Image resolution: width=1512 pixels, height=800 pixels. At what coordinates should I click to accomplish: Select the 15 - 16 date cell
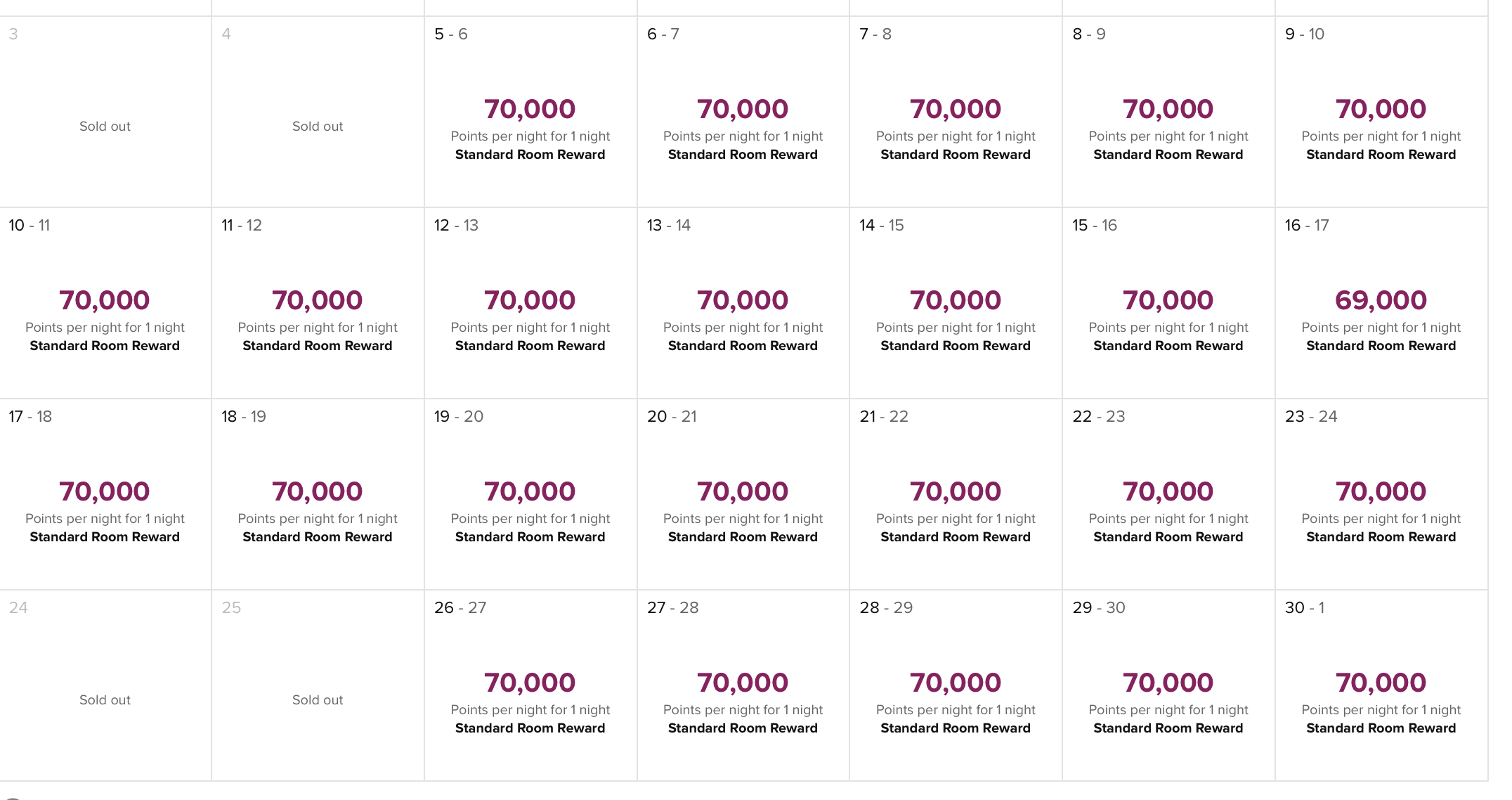1168,304
